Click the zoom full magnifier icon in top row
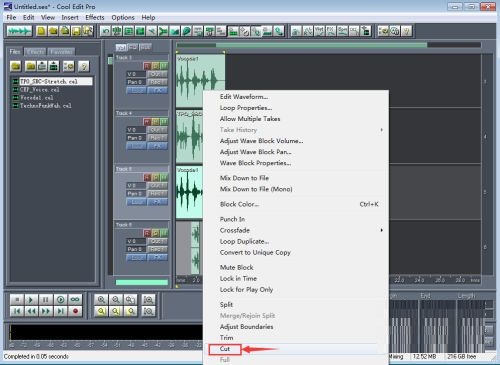Image resolution: width=500 pixels, height=365 pixels. [x=130, y=300]
